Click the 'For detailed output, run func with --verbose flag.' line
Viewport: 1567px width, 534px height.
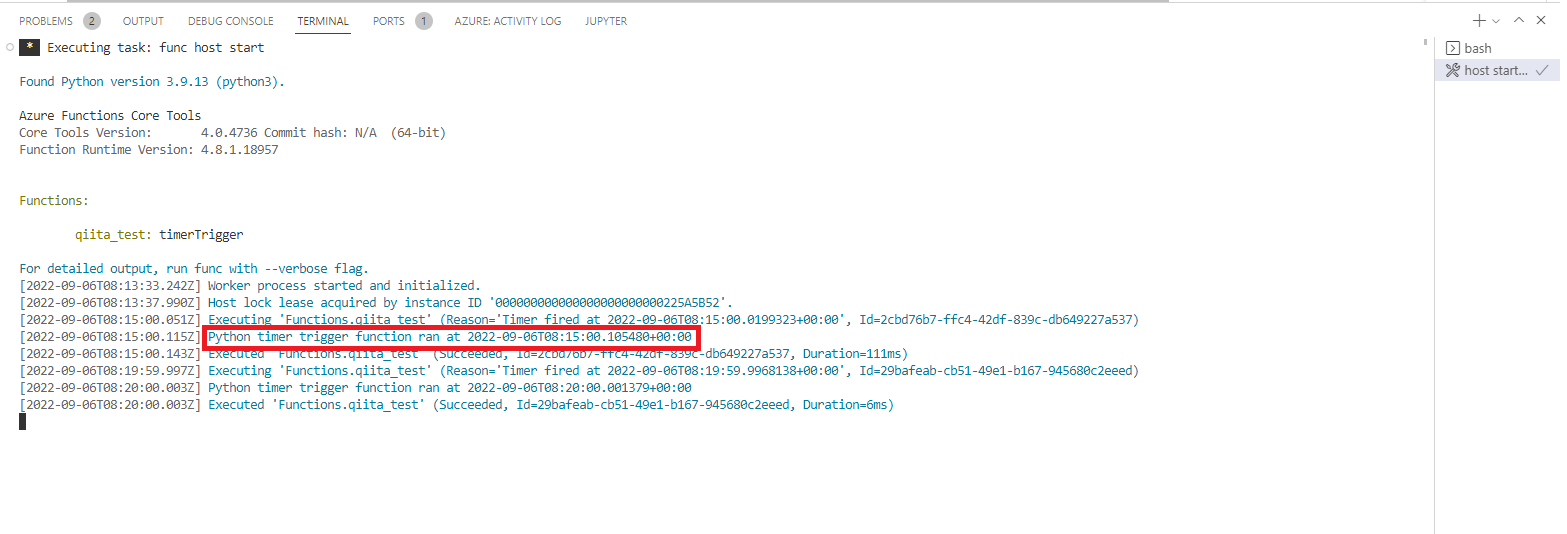pos(194,268)
